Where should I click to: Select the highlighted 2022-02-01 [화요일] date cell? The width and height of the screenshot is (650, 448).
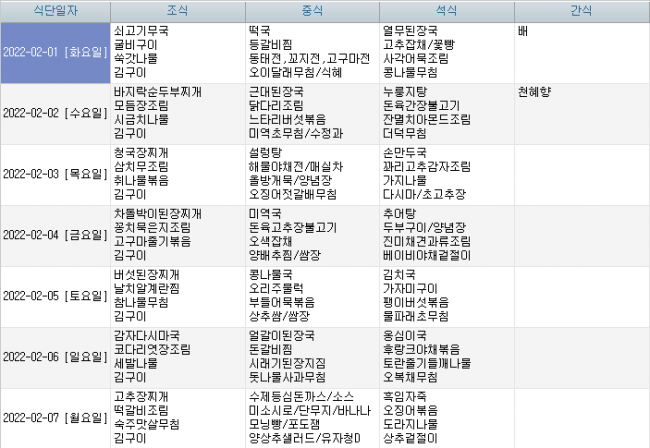pos(55,52)
